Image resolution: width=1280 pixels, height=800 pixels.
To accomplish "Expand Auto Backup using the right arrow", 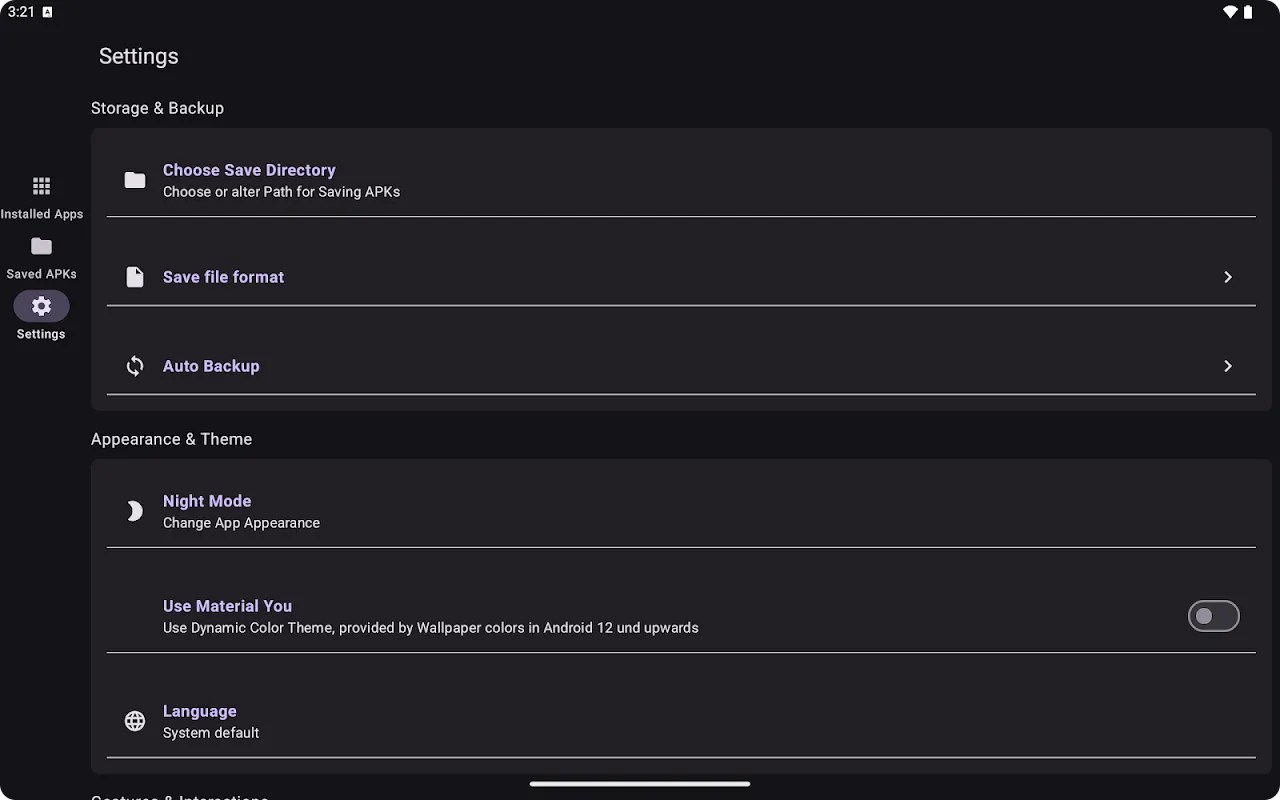I will pos(1228,366).
